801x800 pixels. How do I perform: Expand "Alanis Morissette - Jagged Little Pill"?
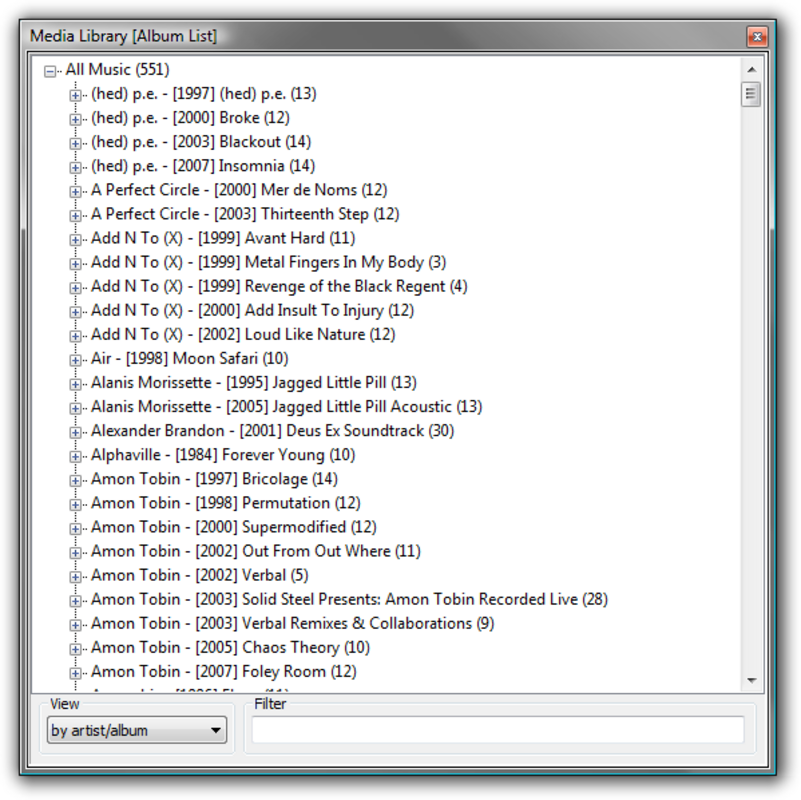pyautogui.click(x=75, y=382)
